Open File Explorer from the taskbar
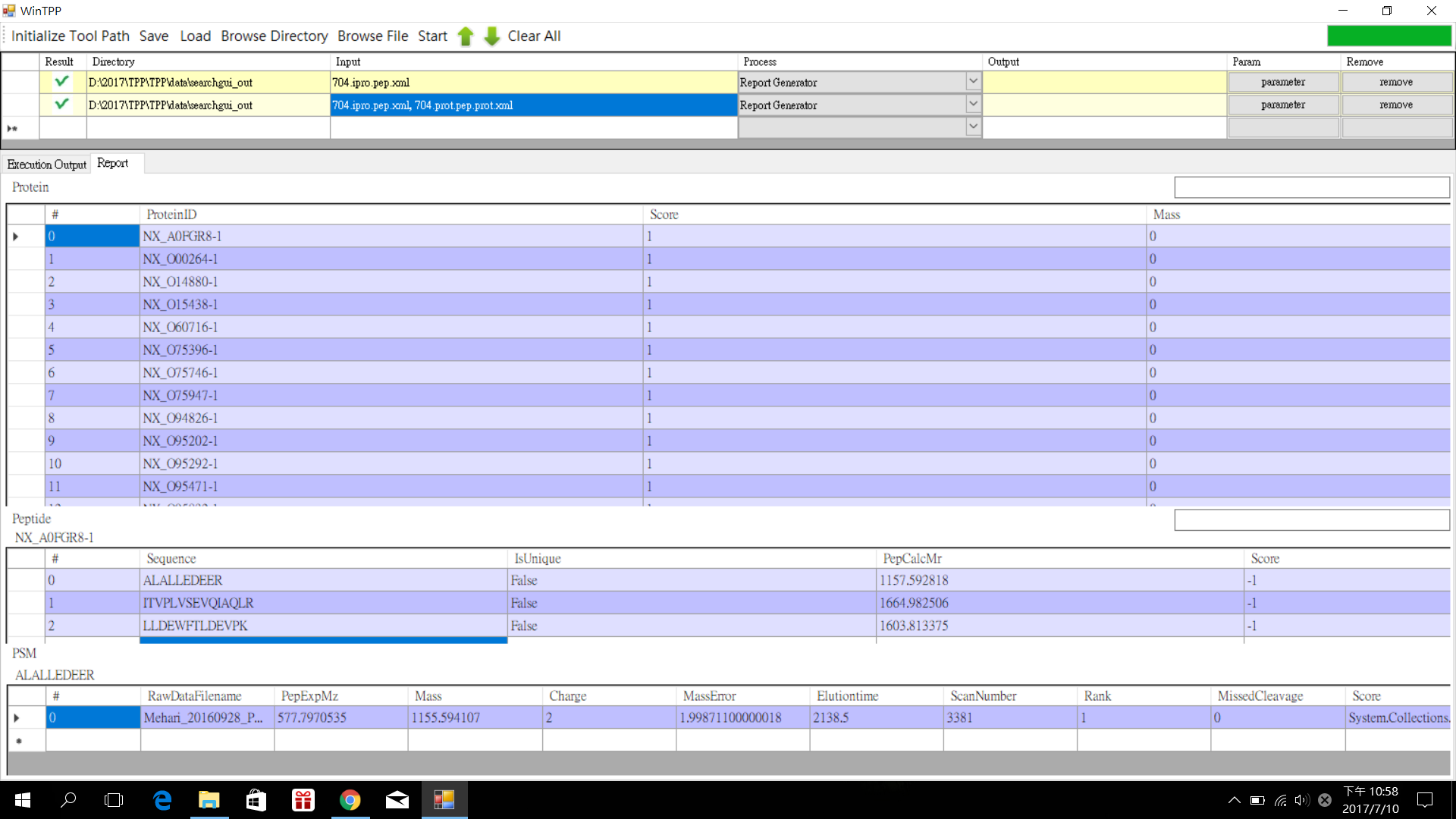The width and height of the screenshot is (1456, 819). pyautogui.click(x=209, y=800)
